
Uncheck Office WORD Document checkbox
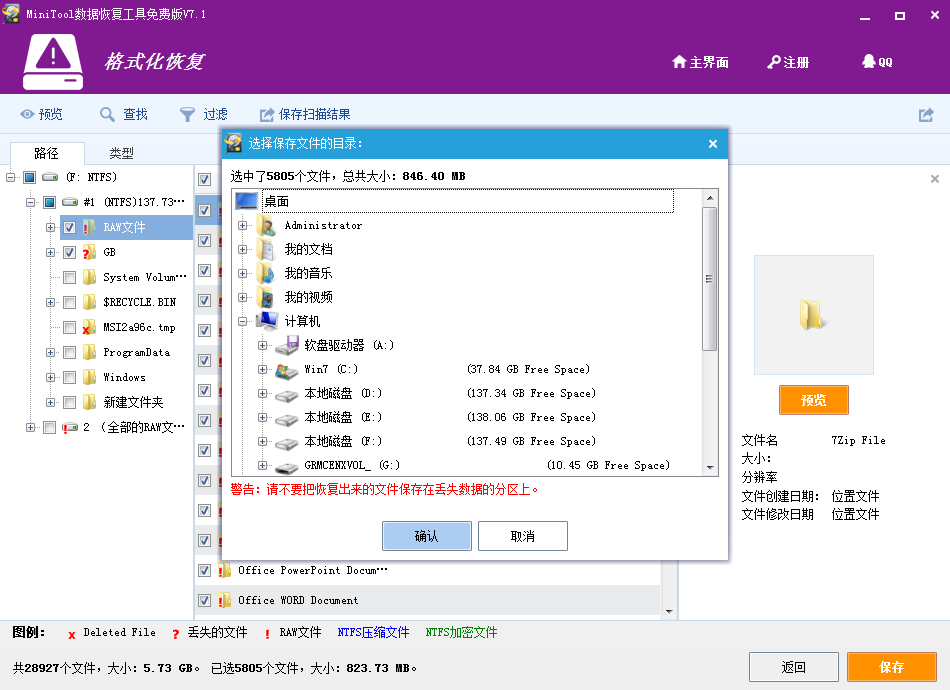point(205,600)
